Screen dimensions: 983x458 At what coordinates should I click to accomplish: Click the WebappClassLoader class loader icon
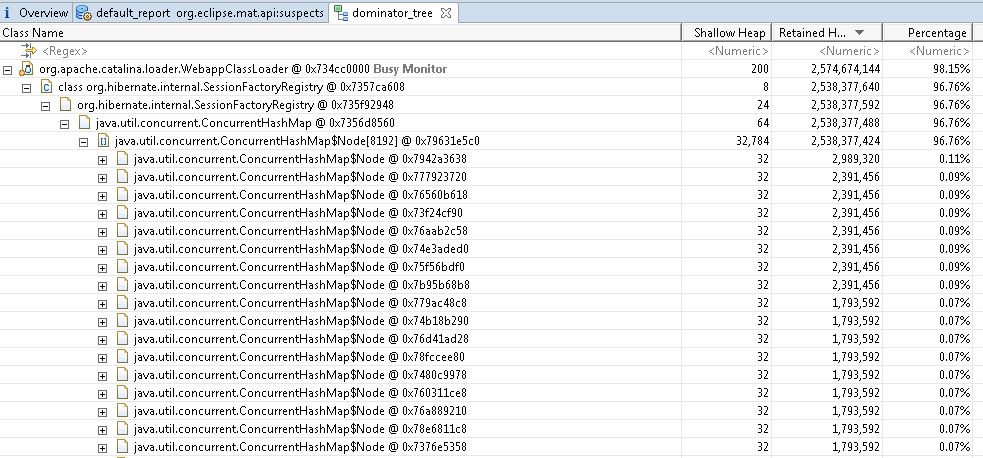[27, 69]
